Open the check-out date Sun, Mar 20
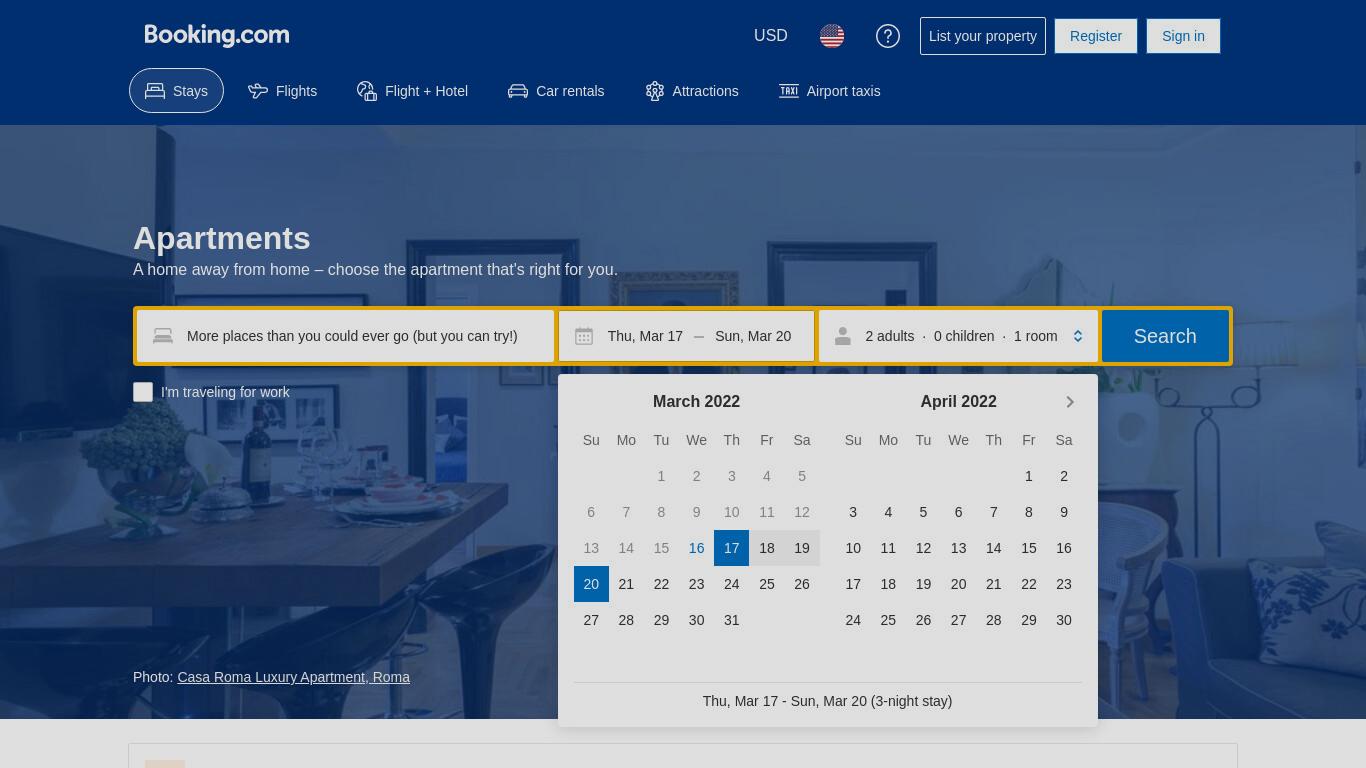Viewport: 1366px width, 768px height. pyautogui.click(x=753, y=336)
